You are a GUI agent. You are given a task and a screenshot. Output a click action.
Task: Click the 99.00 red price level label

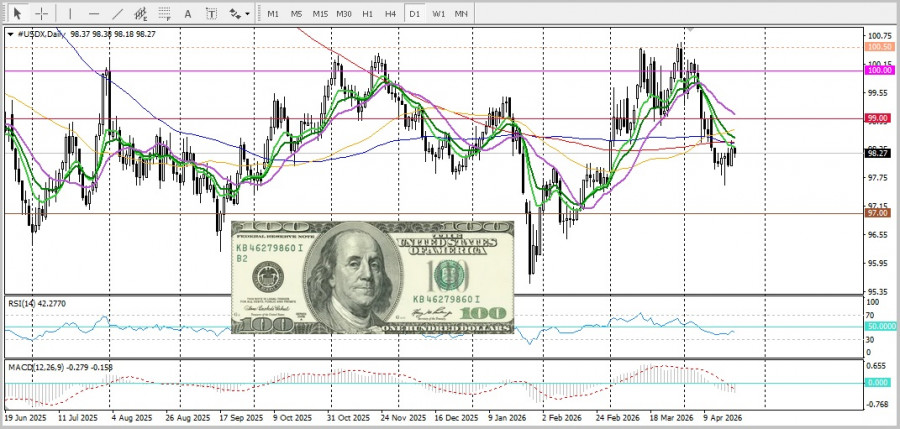pyautogui.click(x=878, y=118)
